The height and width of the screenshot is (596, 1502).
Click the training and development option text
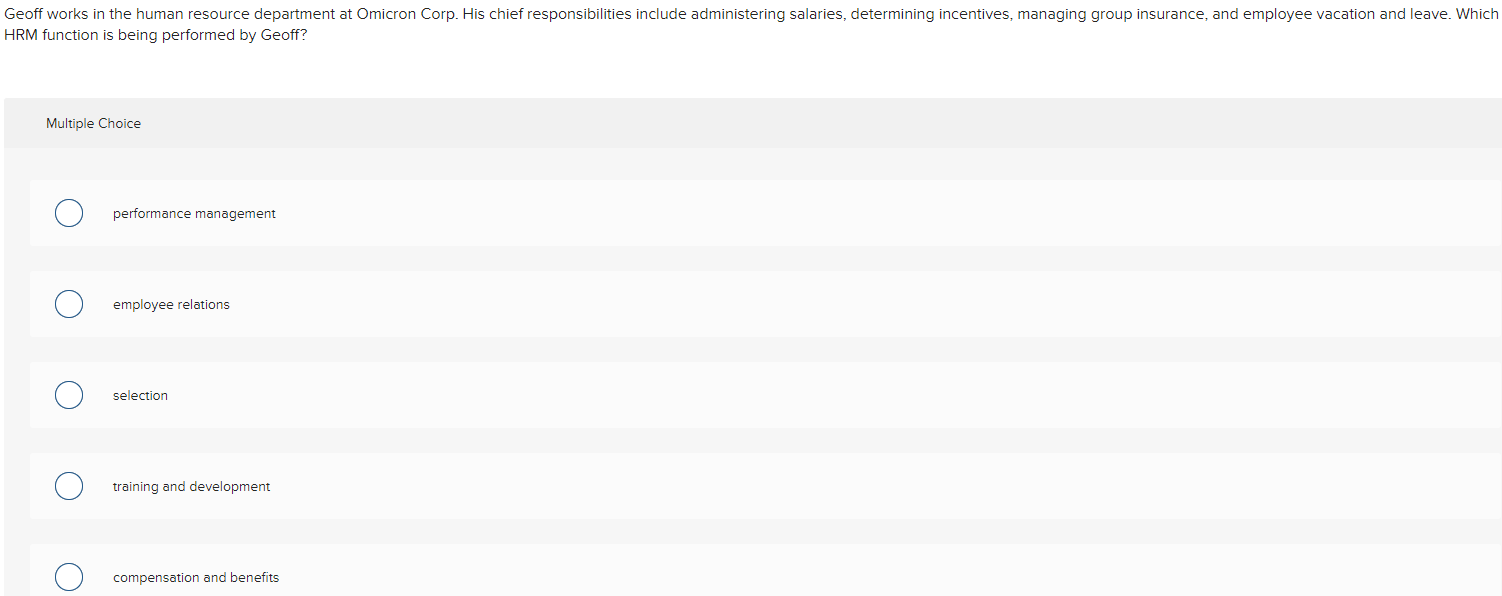191,486
